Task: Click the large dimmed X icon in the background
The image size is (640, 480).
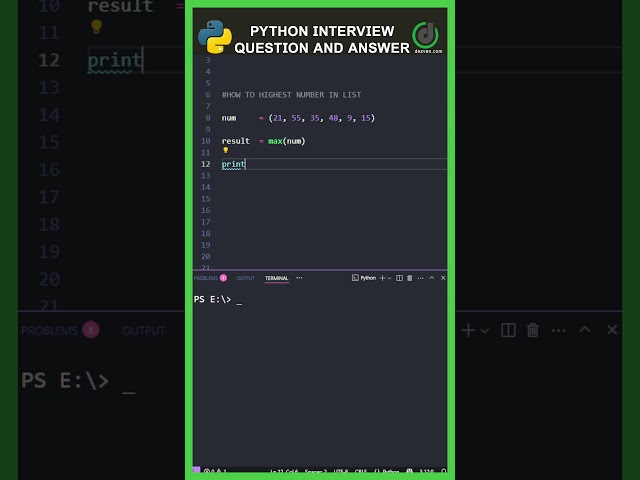Action: 612,329
